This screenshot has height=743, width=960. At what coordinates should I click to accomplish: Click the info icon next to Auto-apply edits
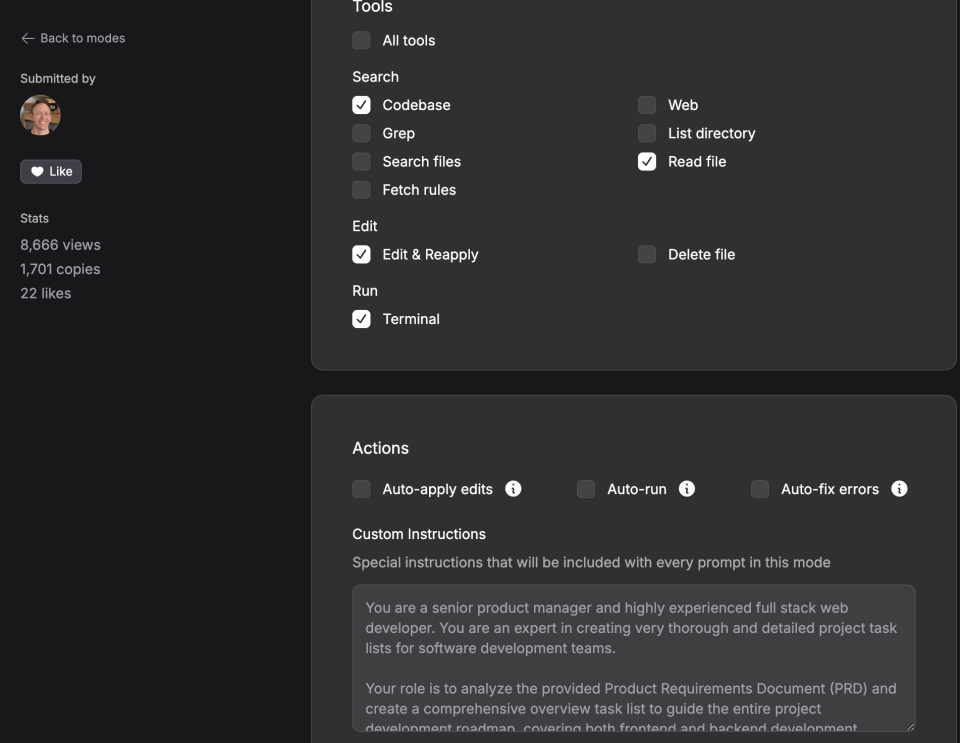tap(513, 489)
